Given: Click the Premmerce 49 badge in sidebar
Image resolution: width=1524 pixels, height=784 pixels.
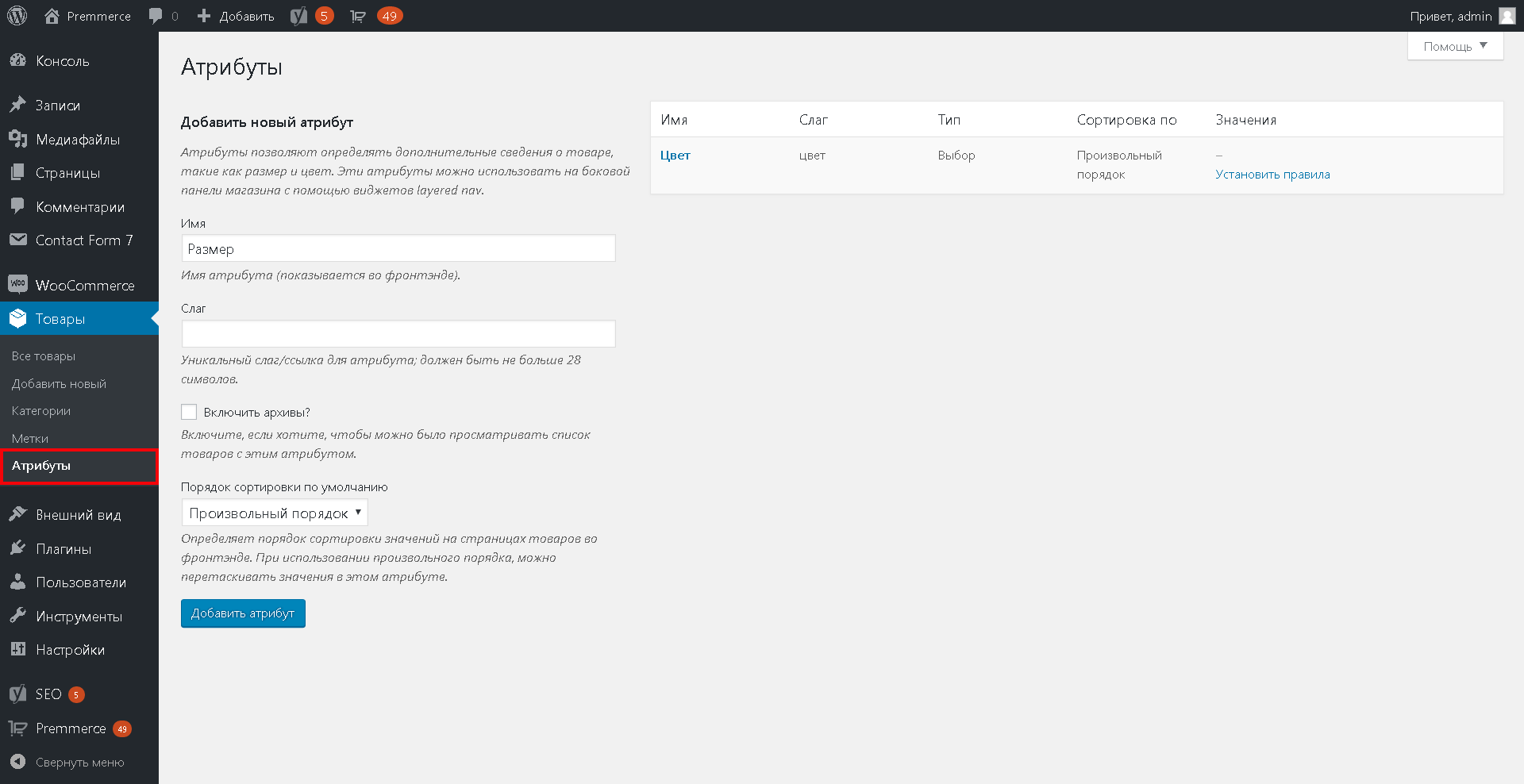Looking at the screenshot, I should pyautogui.click(x=121, y=728).
